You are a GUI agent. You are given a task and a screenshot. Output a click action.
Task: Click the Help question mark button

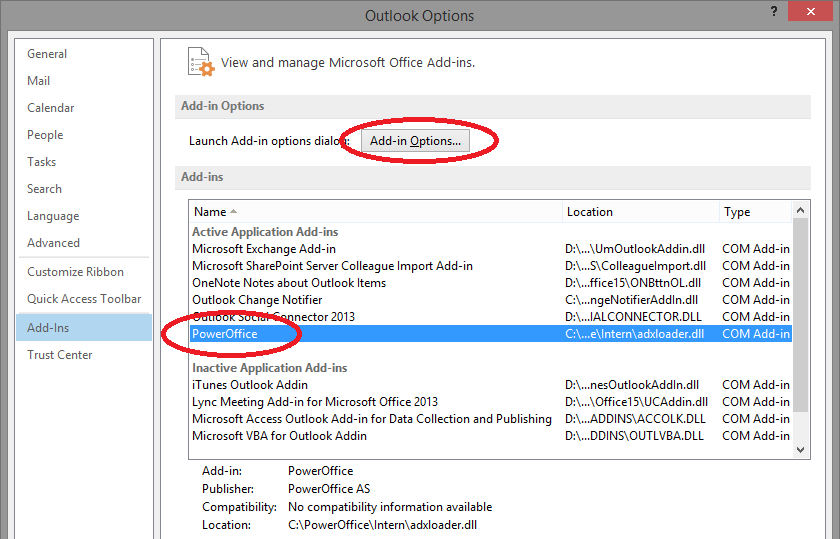774,11
